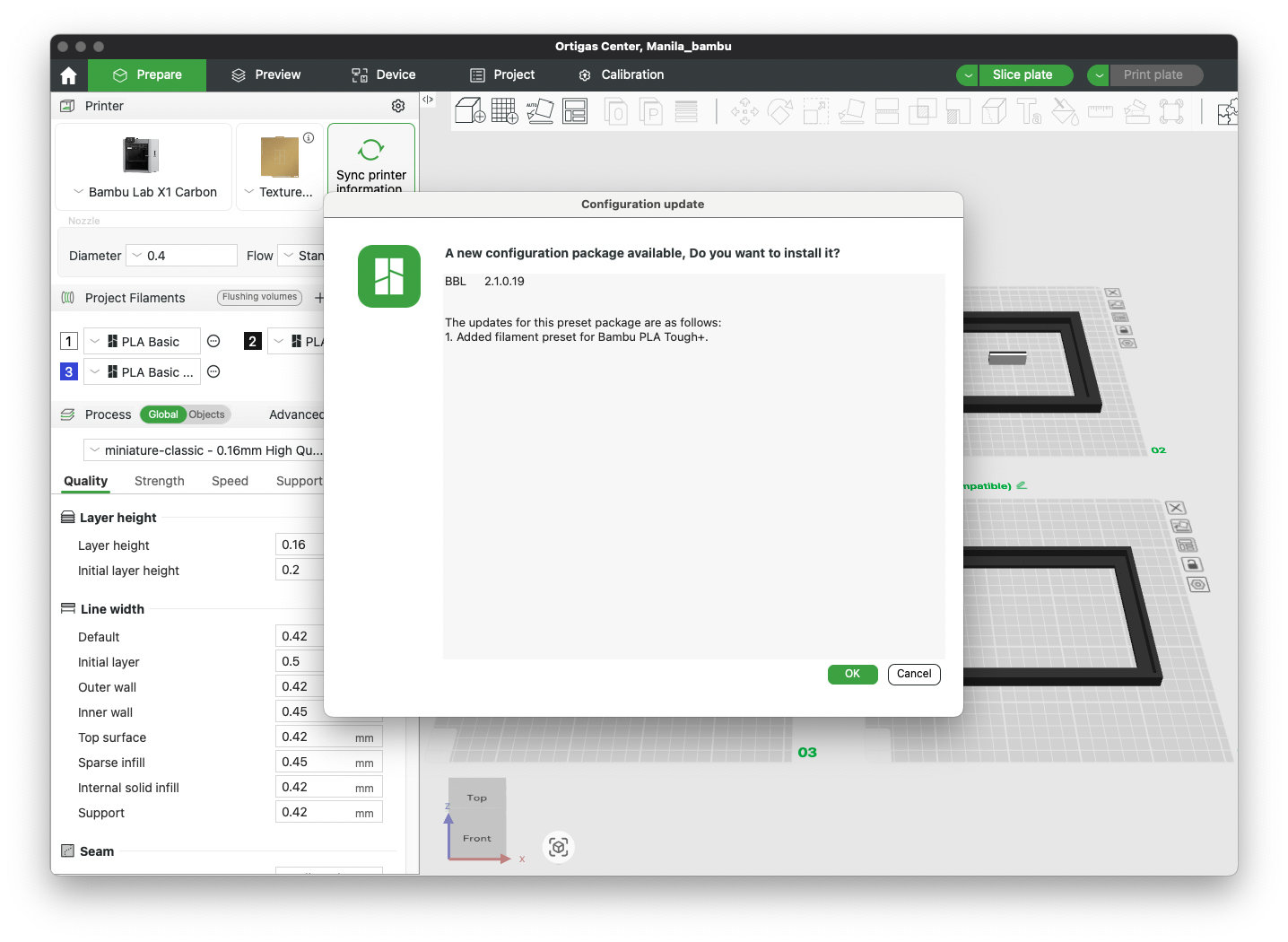
Task: Click filament 1 white color swatch
Action: (x=69, y=341)
